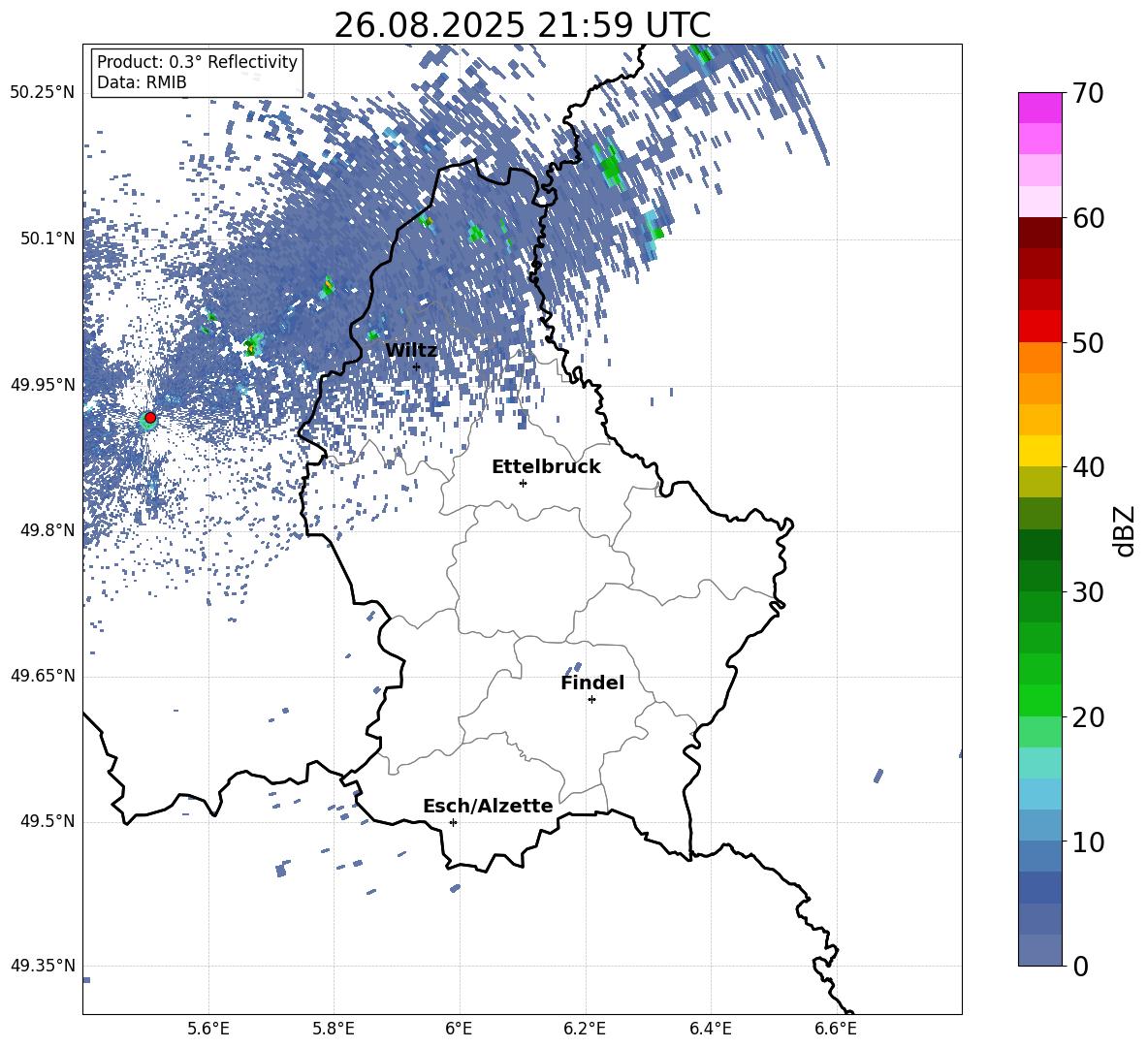Click the 70 tick on the colorbar

pyautogui.click(x=1088, y=93)
